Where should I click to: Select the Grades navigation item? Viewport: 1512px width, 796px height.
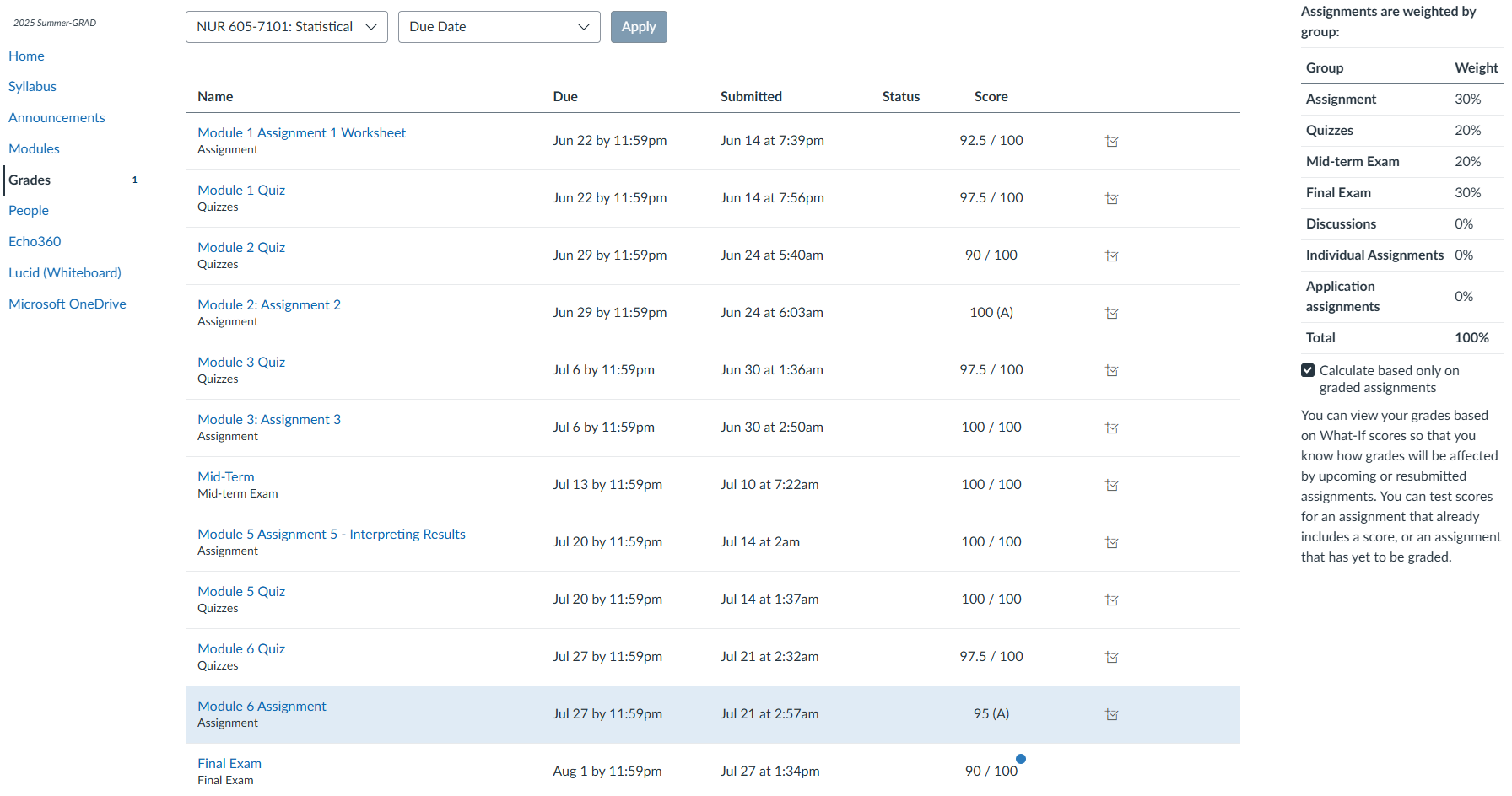coord(30,180)
